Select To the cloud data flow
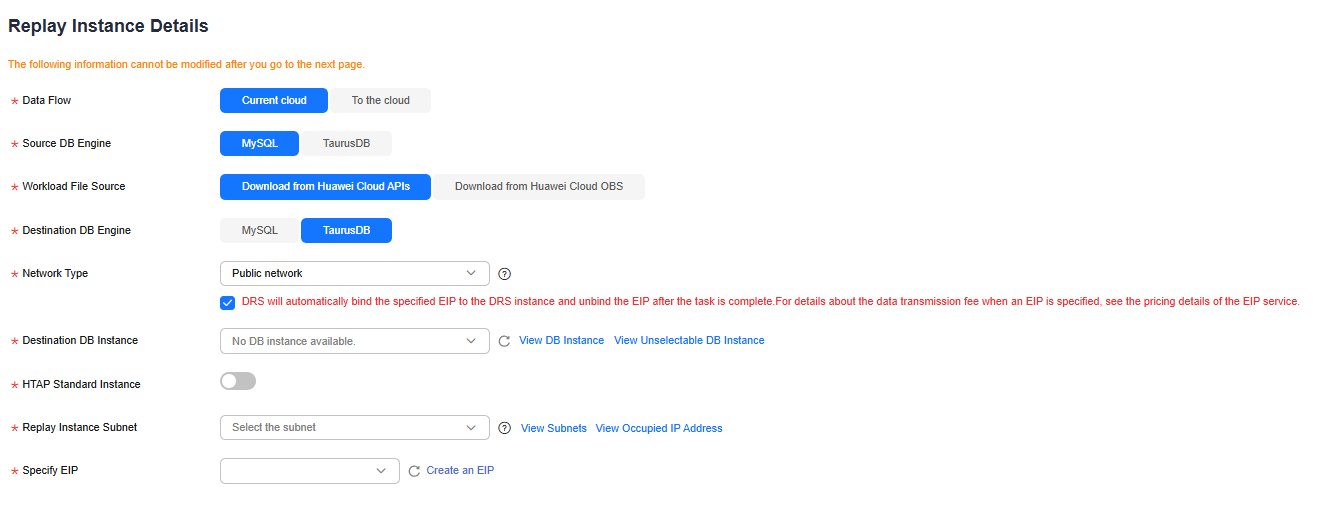The image size is (1331, 508). tap(381, 100)
